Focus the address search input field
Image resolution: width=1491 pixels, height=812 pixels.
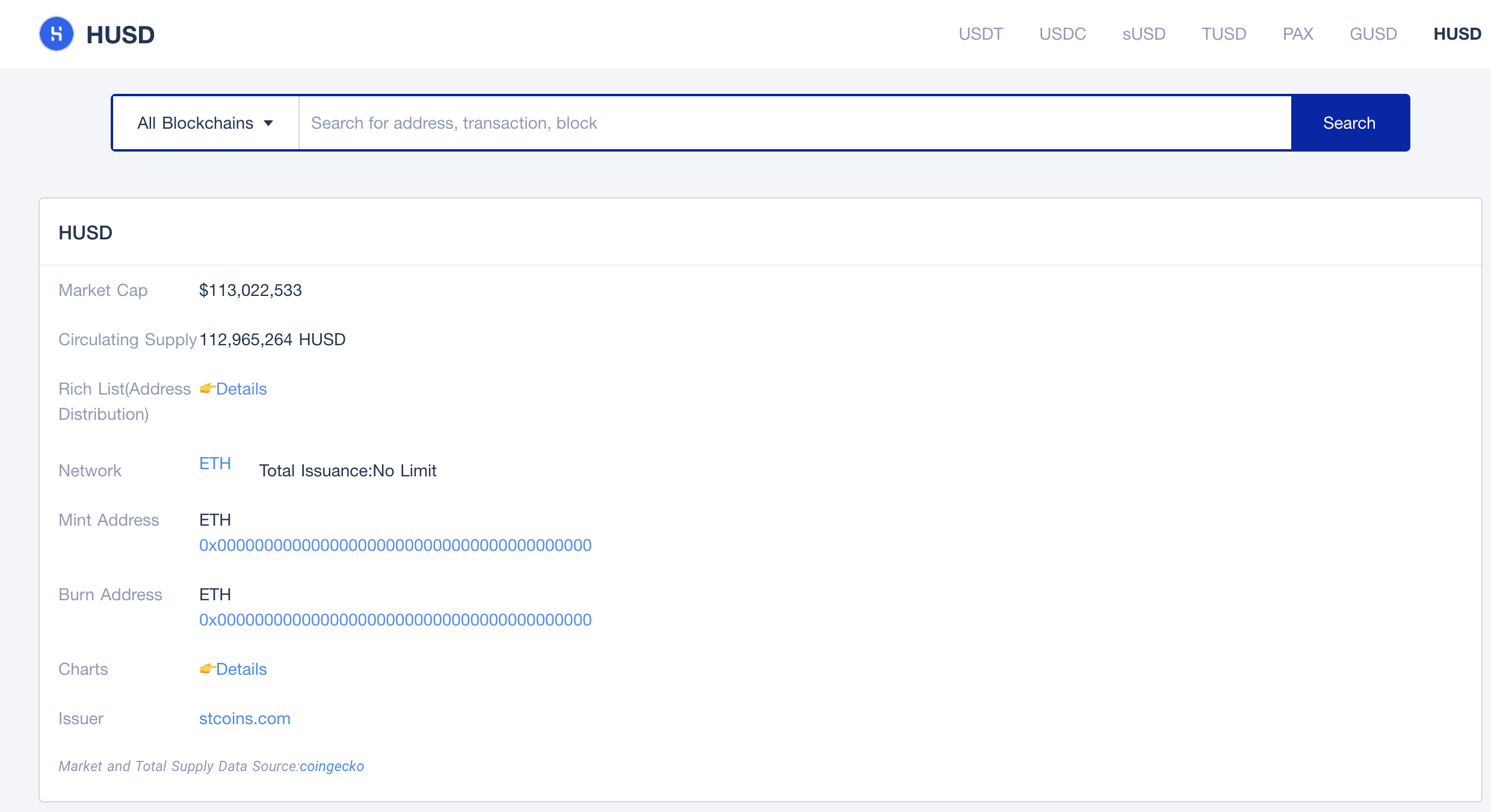[x=795, y=123]
